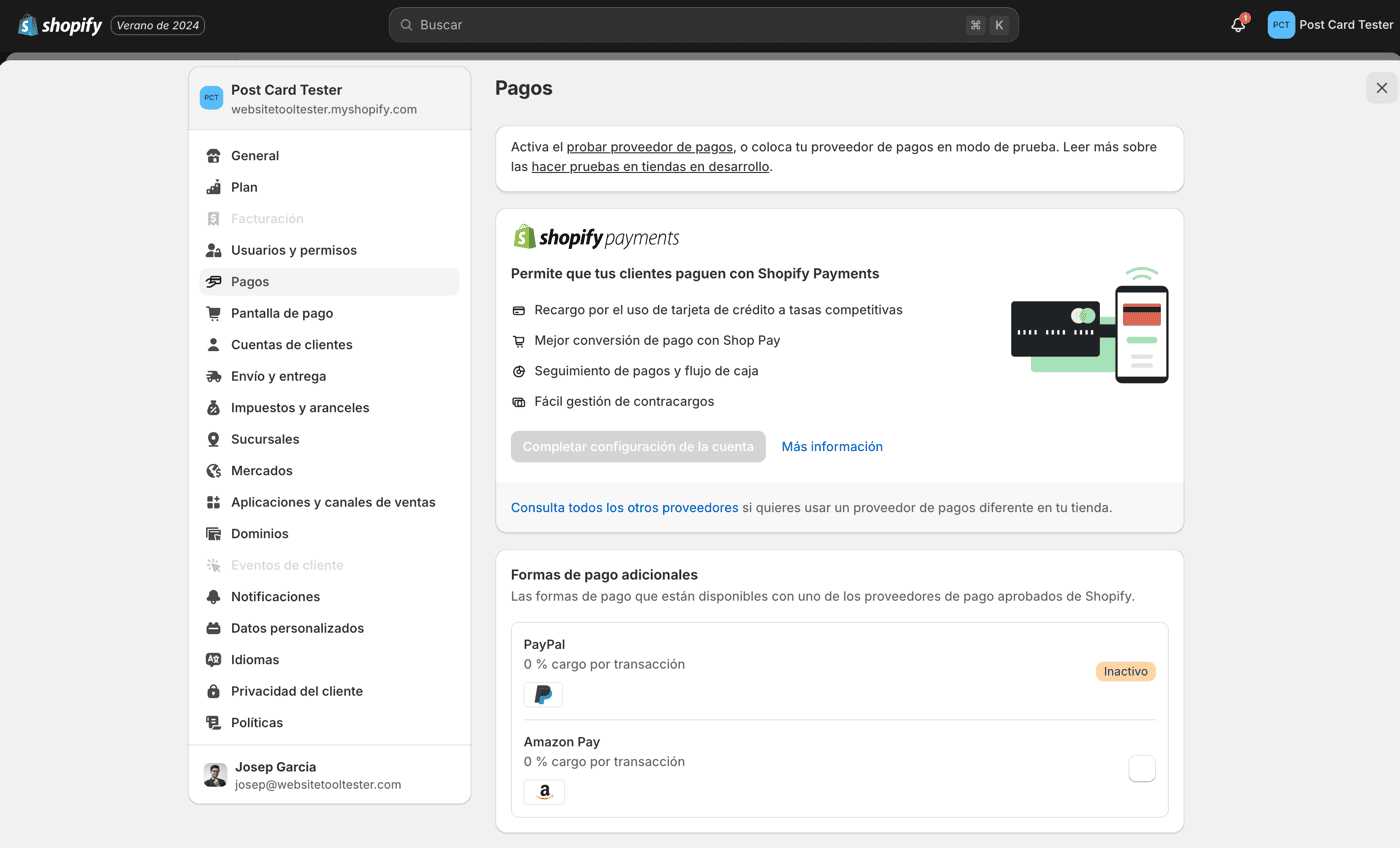Open Políticas settings

[x=329, y=723]
